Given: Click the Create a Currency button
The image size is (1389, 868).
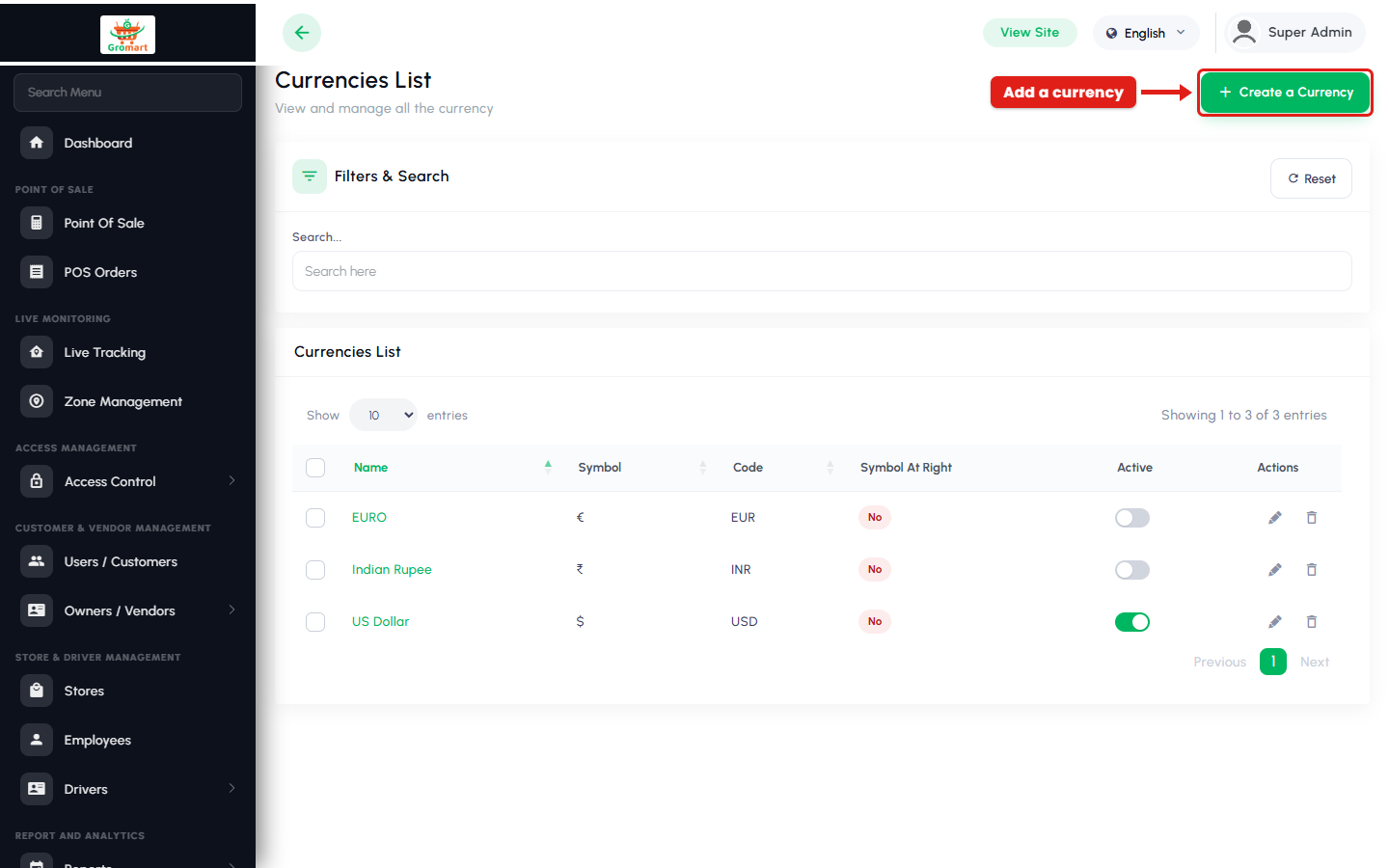Looking at the screenshot, I should (1286, 93).
